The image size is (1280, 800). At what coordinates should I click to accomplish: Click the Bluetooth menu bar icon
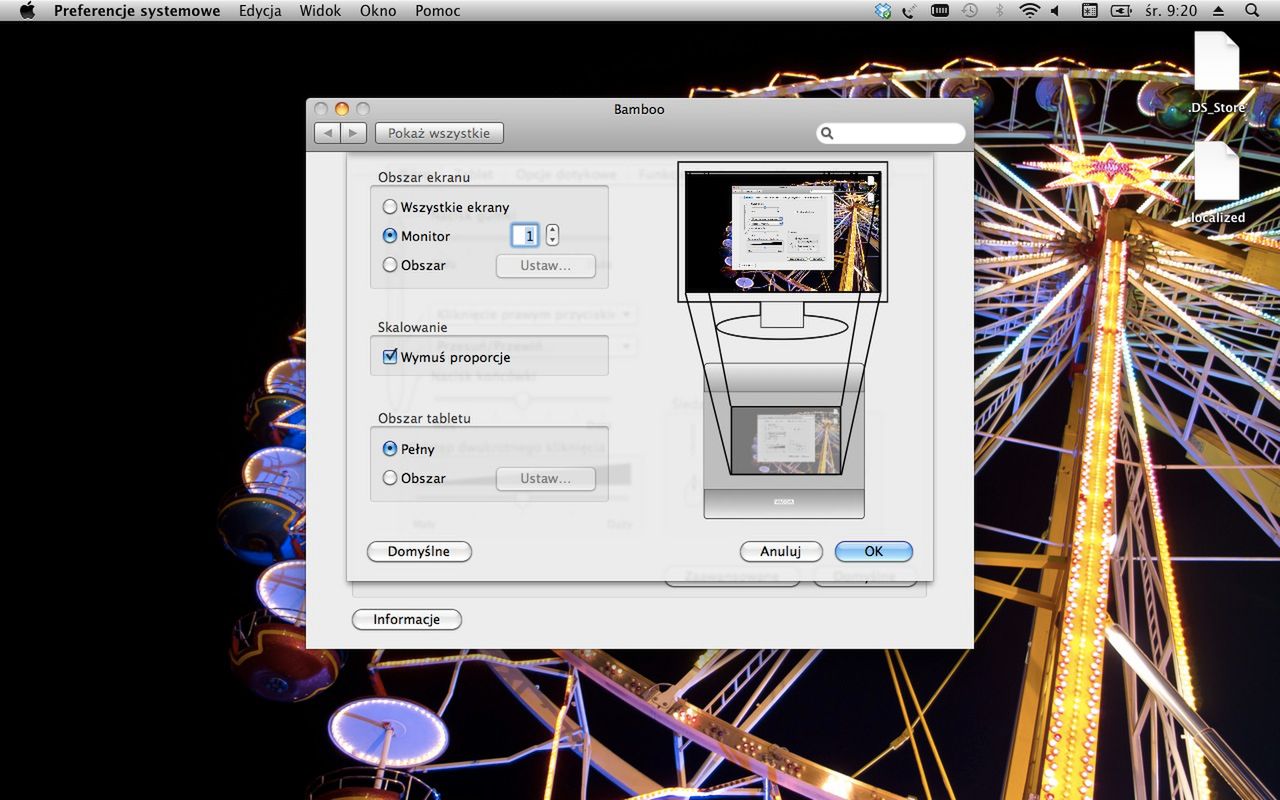tap(999, 11)
